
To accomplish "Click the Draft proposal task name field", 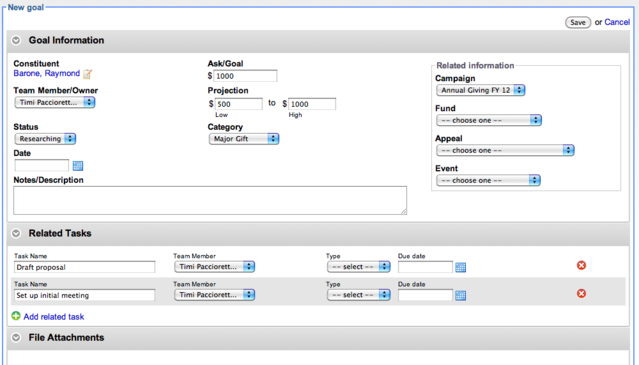I will tap(84, 267).
